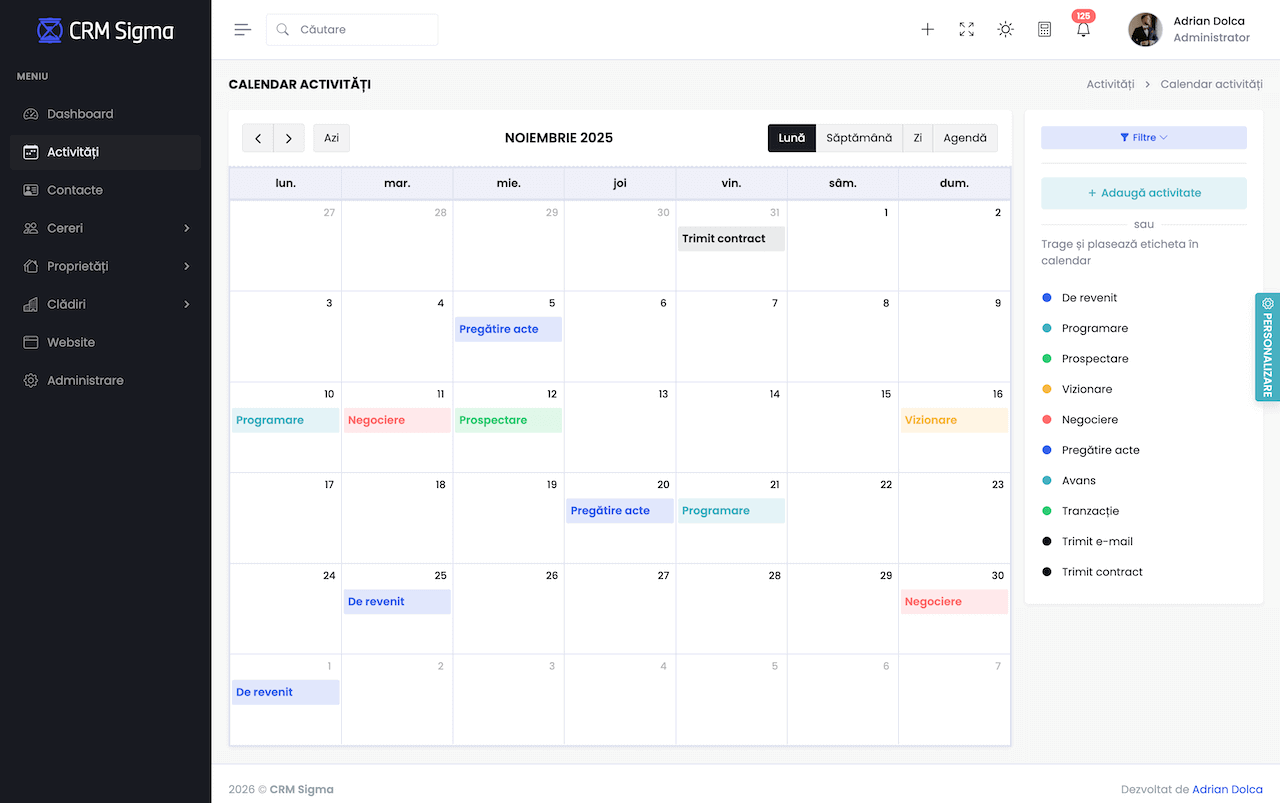Screen dimensions: 1280x803
Task: Collapse the sidebar with the hamburger toggle
Action: click(x=242, y=29)
